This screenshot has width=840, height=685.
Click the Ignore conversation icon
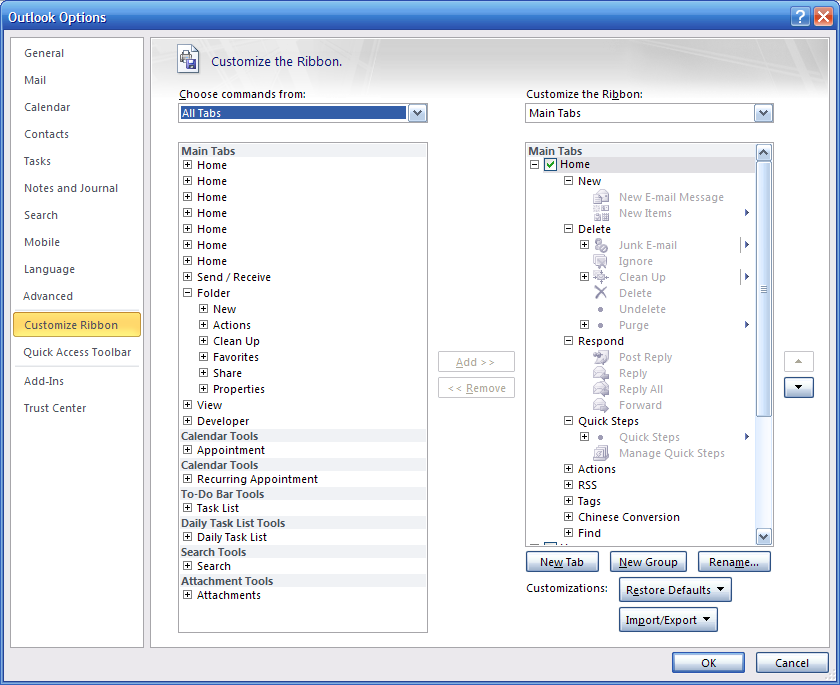click(x=601, y=261)
